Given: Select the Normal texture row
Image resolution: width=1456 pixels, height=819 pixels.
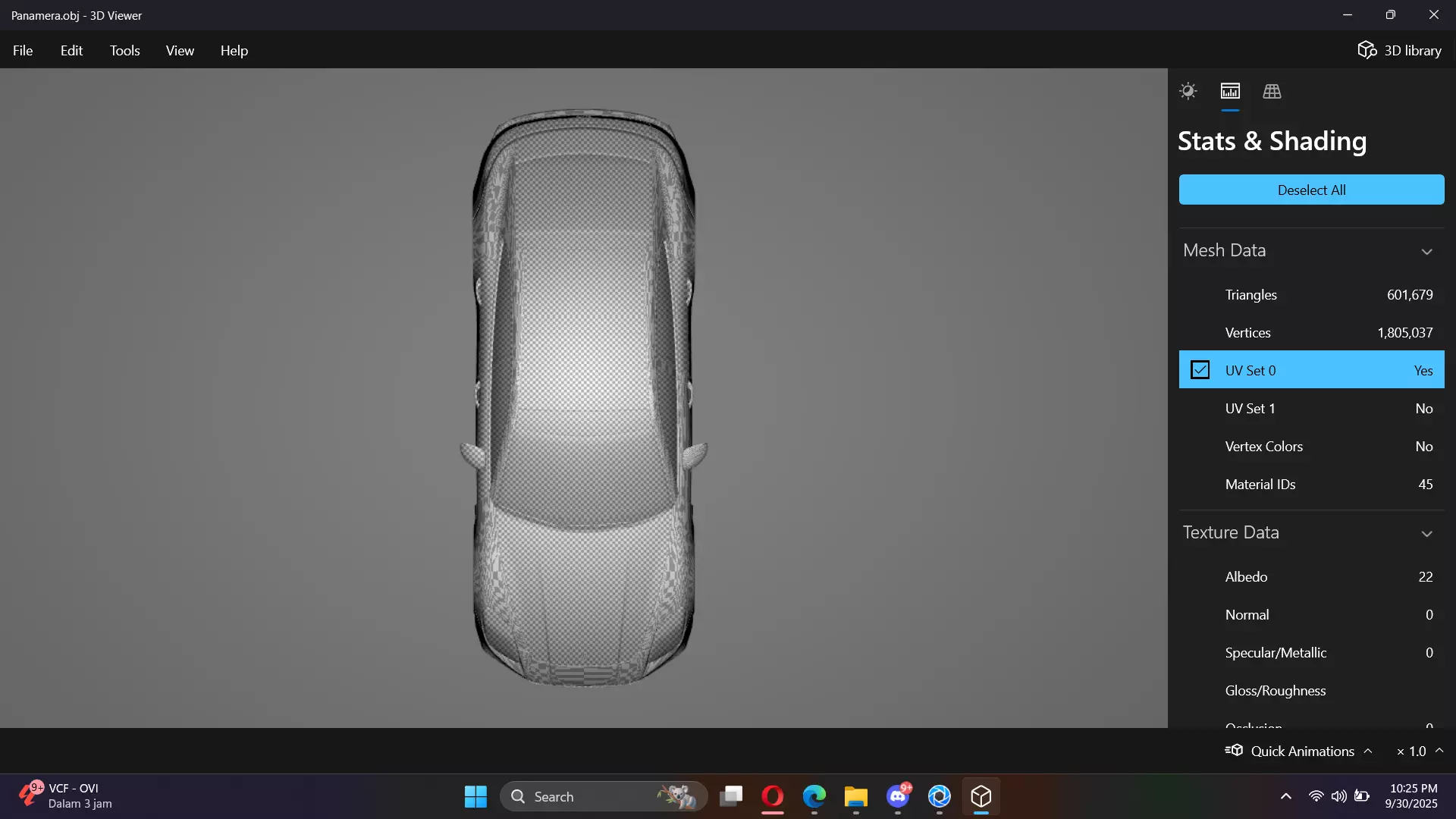Looking at the screenshot, I should 1311,614.
